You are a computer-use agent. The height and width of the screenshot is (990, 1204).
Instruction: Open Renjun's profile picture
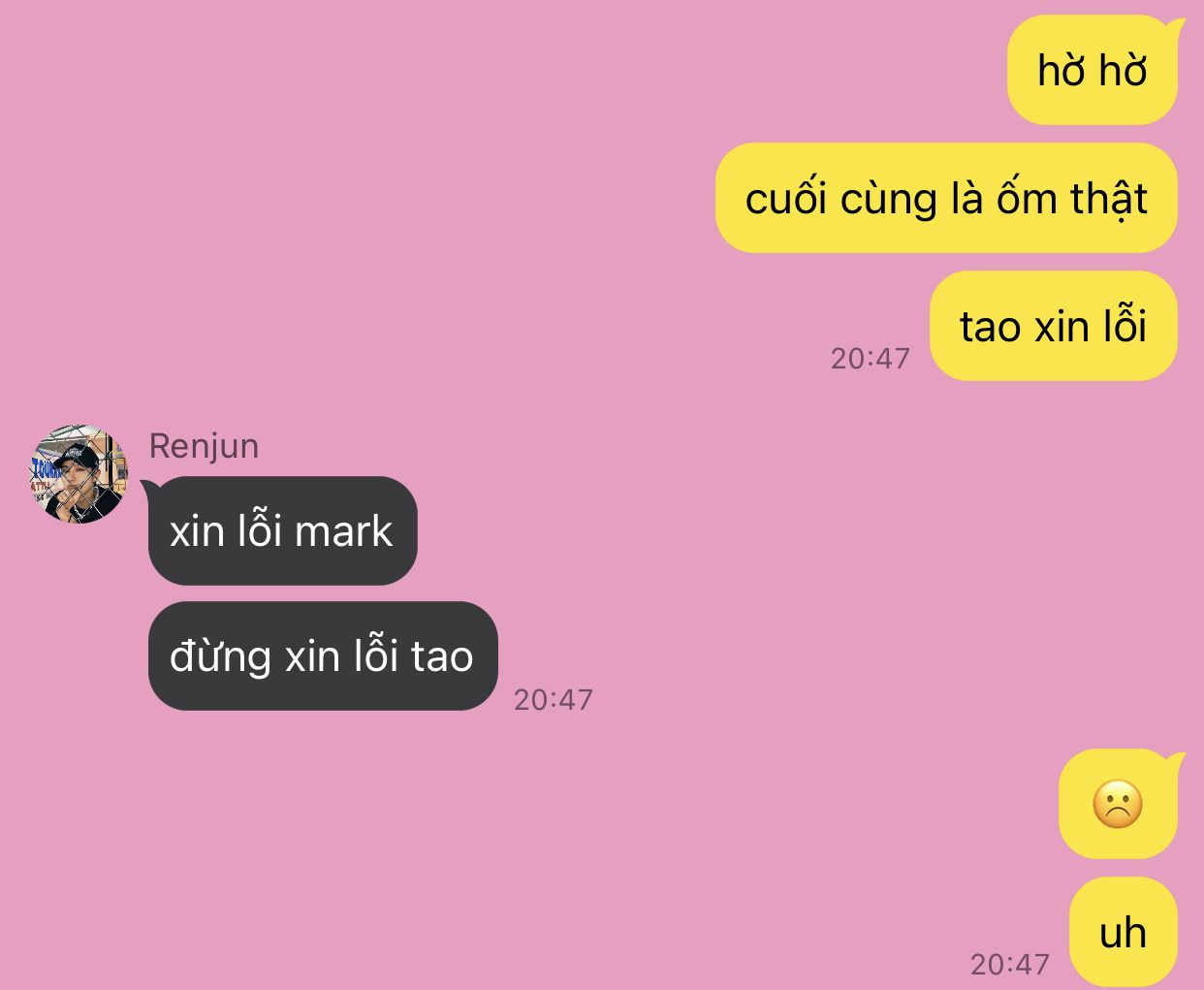coord(78,474)
